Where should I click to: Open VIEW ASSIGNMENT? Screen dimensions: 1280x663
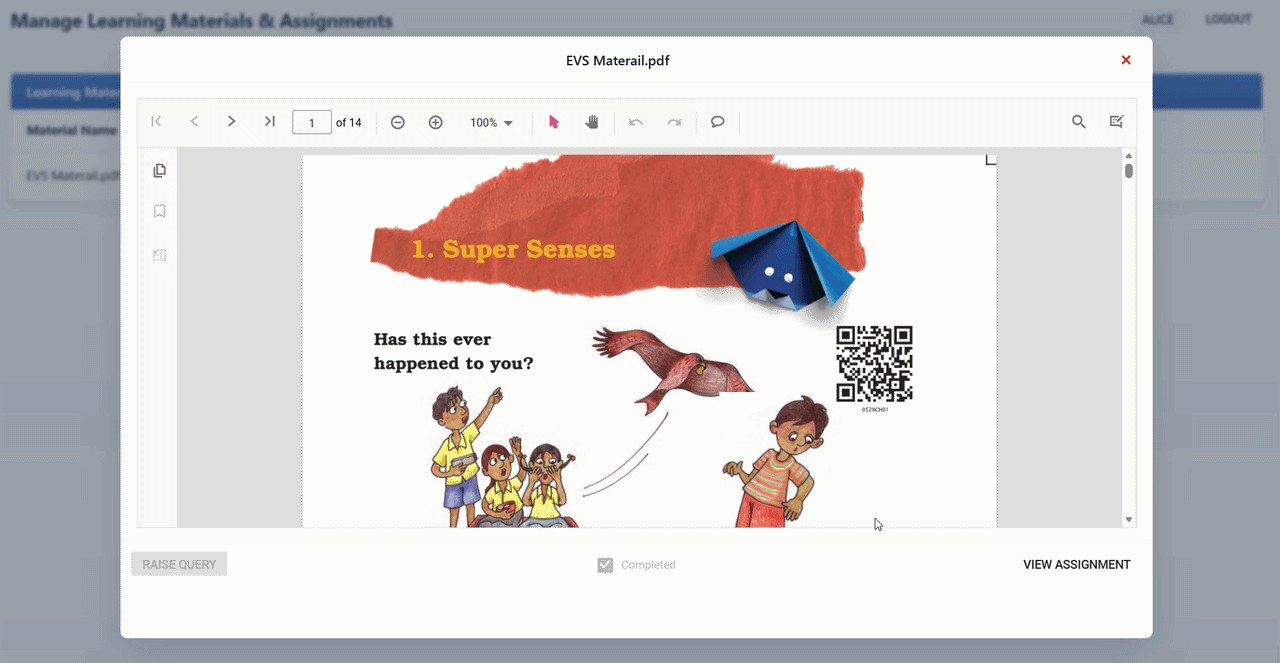(1076, 564)
